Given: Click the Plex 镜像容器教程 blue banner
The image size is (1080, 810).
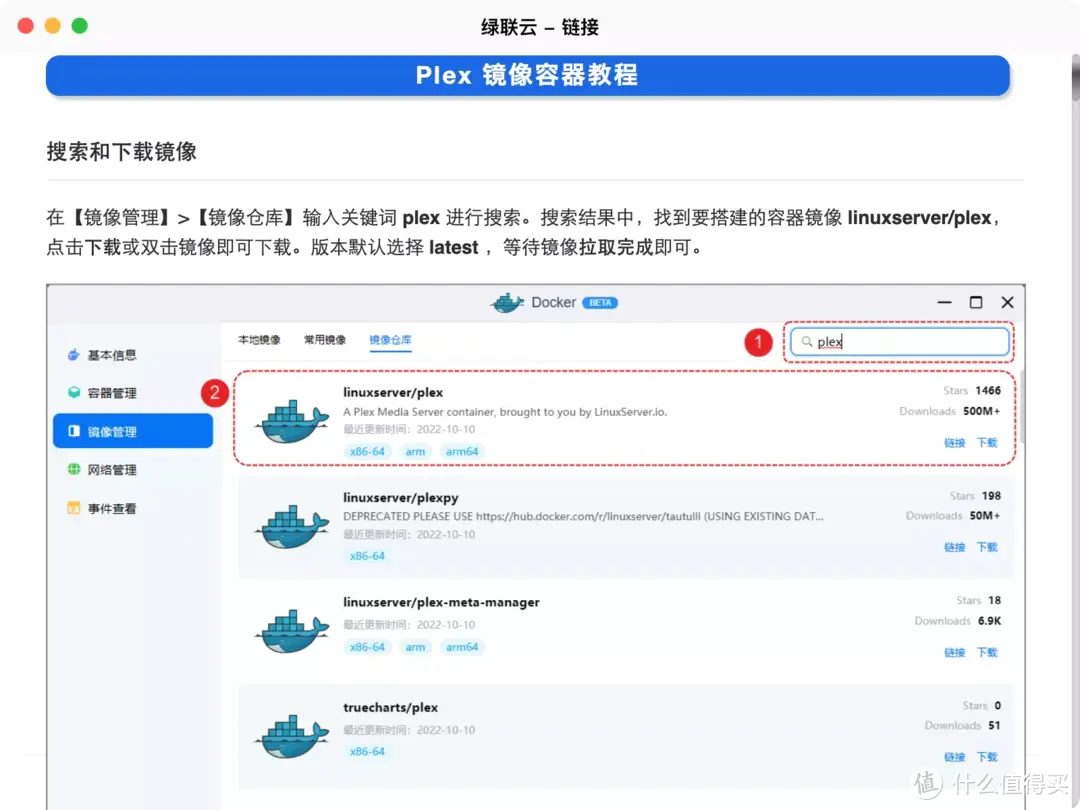Looking at the screenshot, I should (x=528, y=75).
